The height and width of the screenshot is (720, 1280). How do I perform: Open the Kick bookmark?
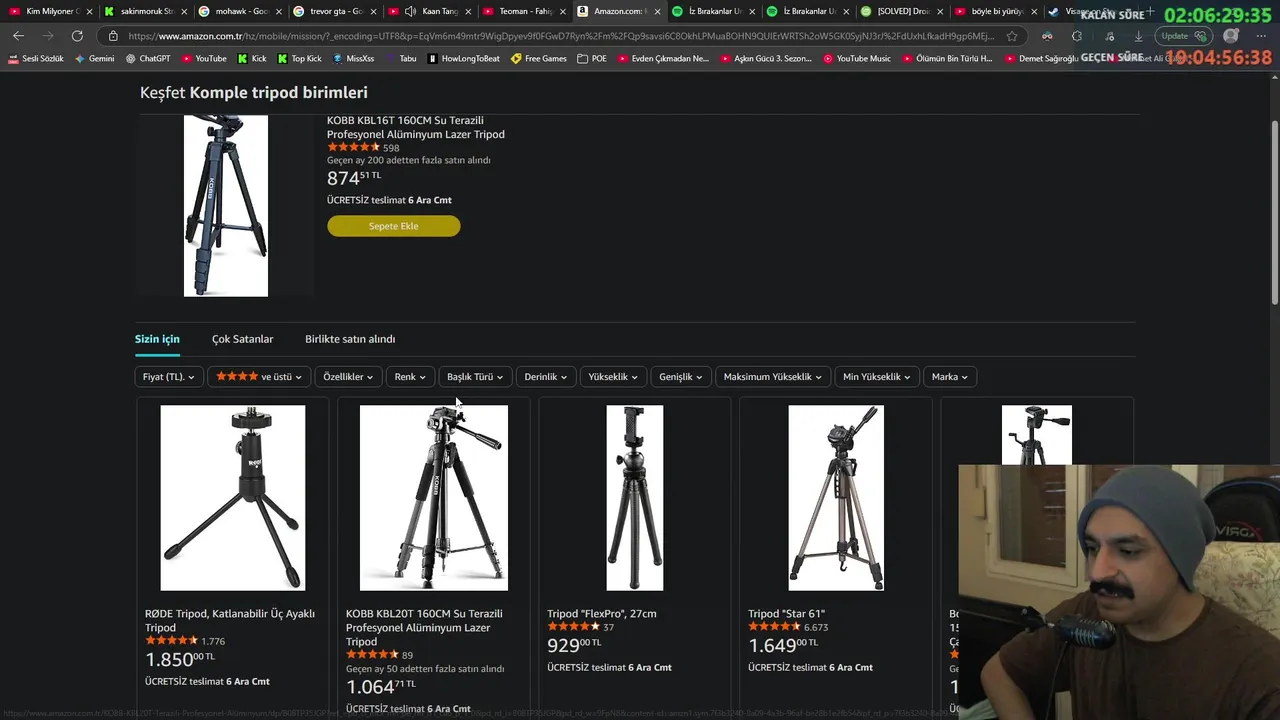click(252, 59)
